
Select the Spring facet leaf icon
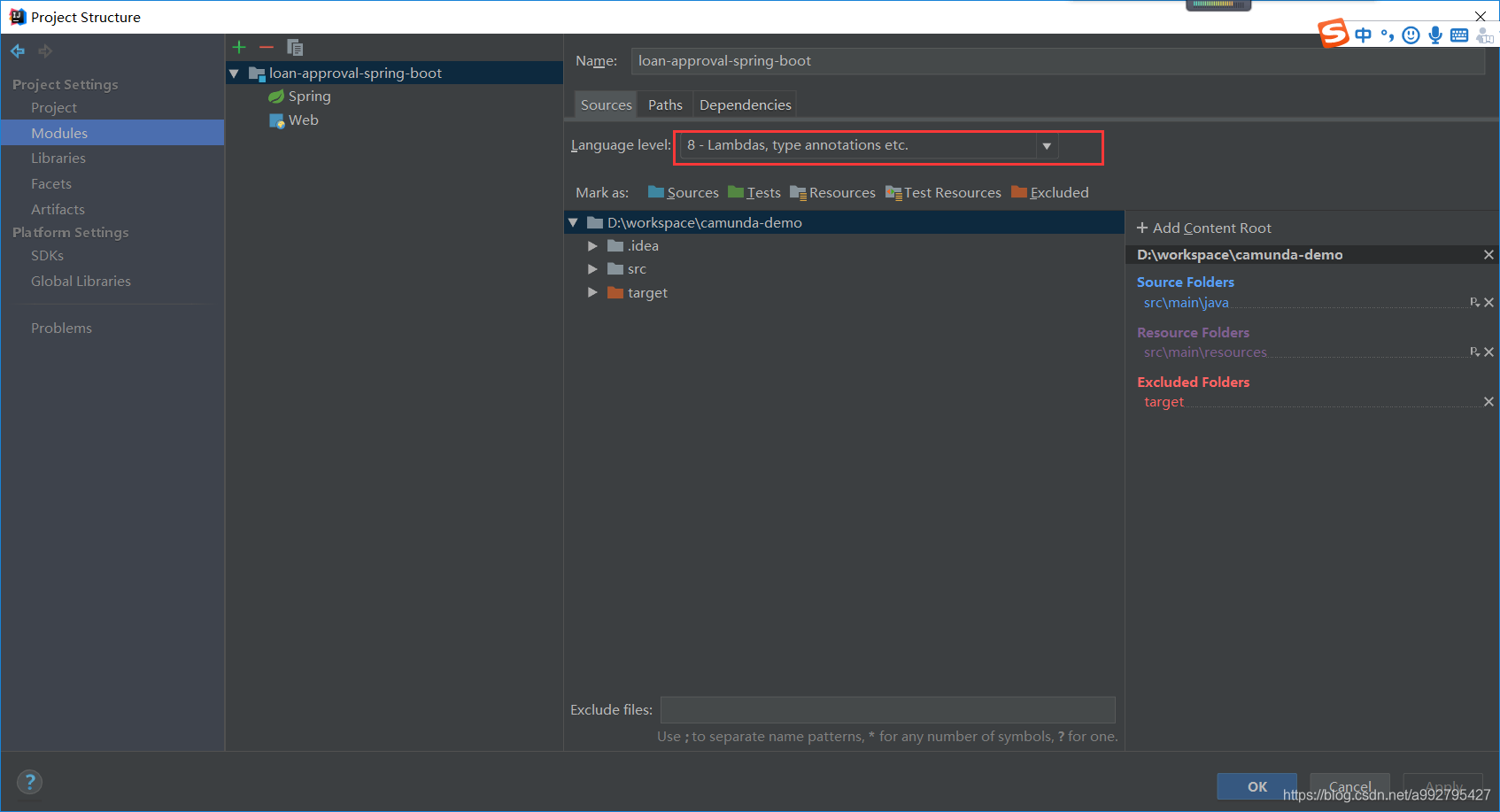[276, 97]
